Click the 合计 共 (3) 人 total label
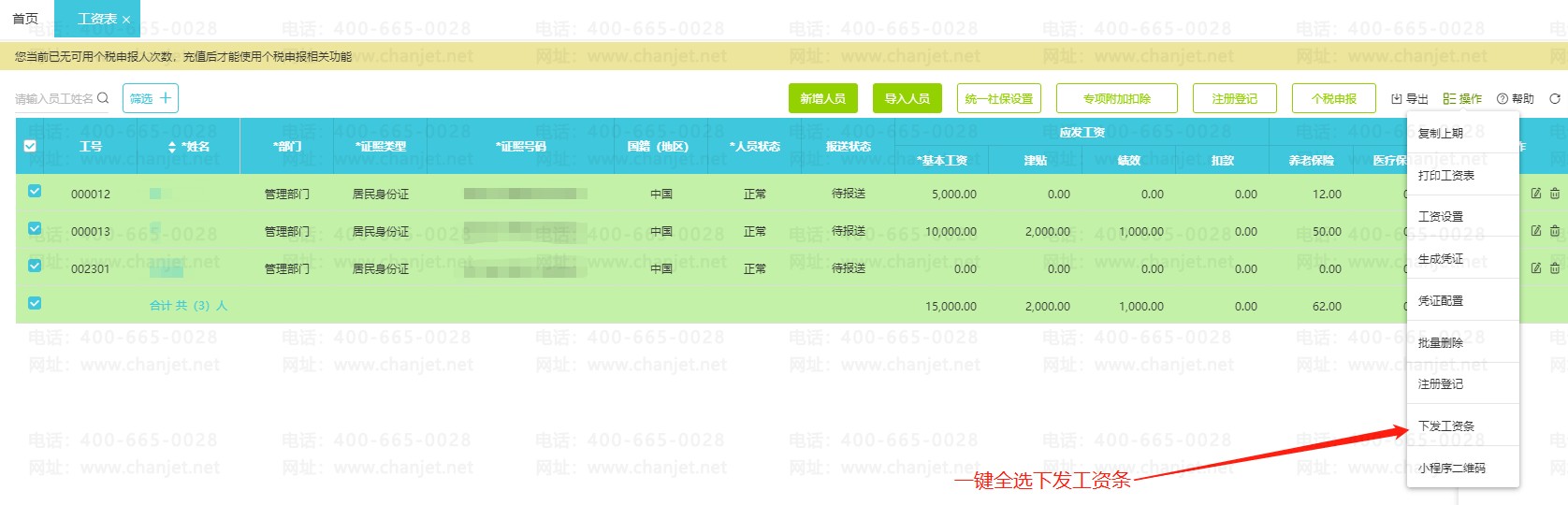This screenshot has width=1568, height=505. (188, 306)
